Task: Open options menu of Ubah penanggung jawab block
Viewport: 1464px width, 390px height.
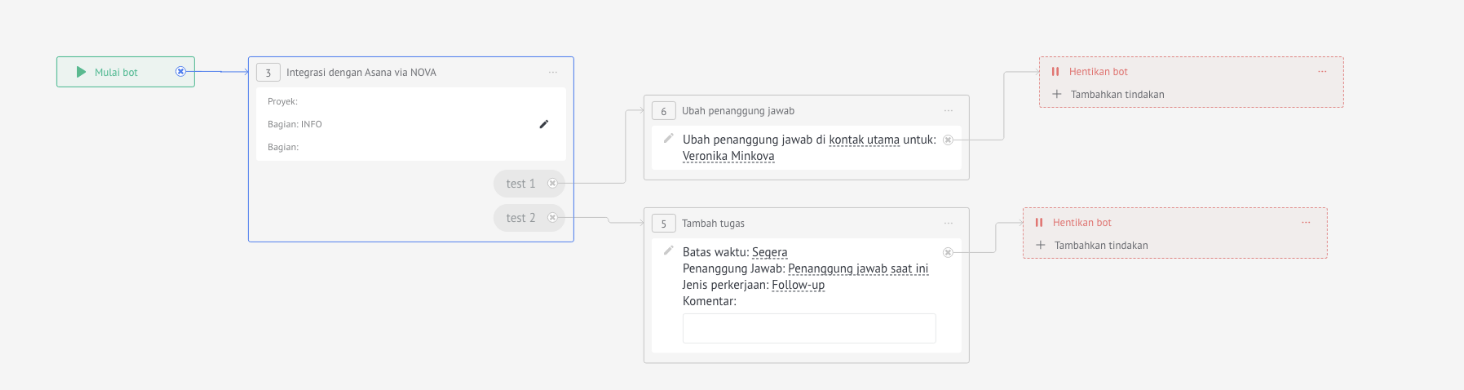Action: [948, 111]
